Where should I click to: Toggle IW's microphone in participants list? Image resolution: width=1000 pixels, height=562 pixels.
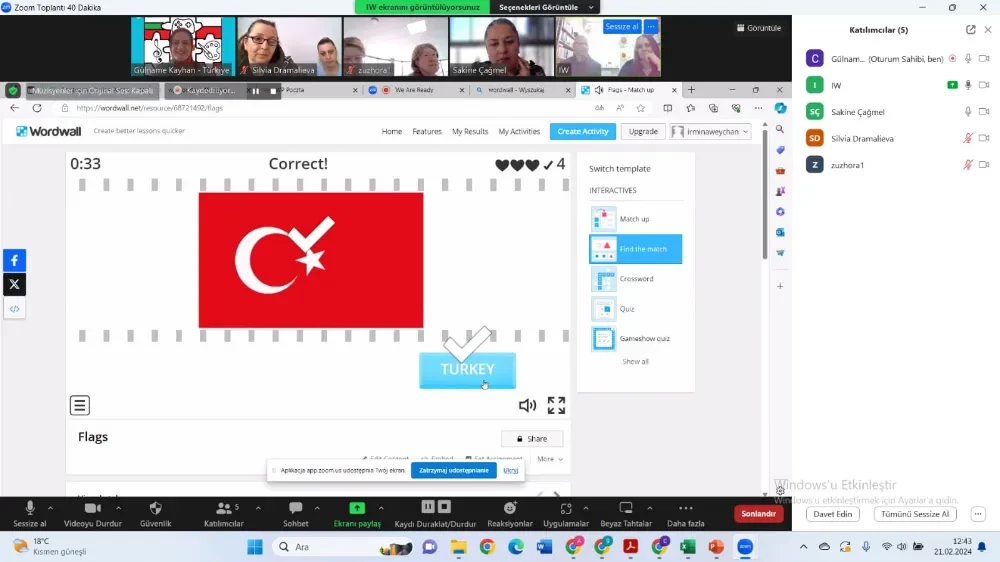[x=968, y=85]
